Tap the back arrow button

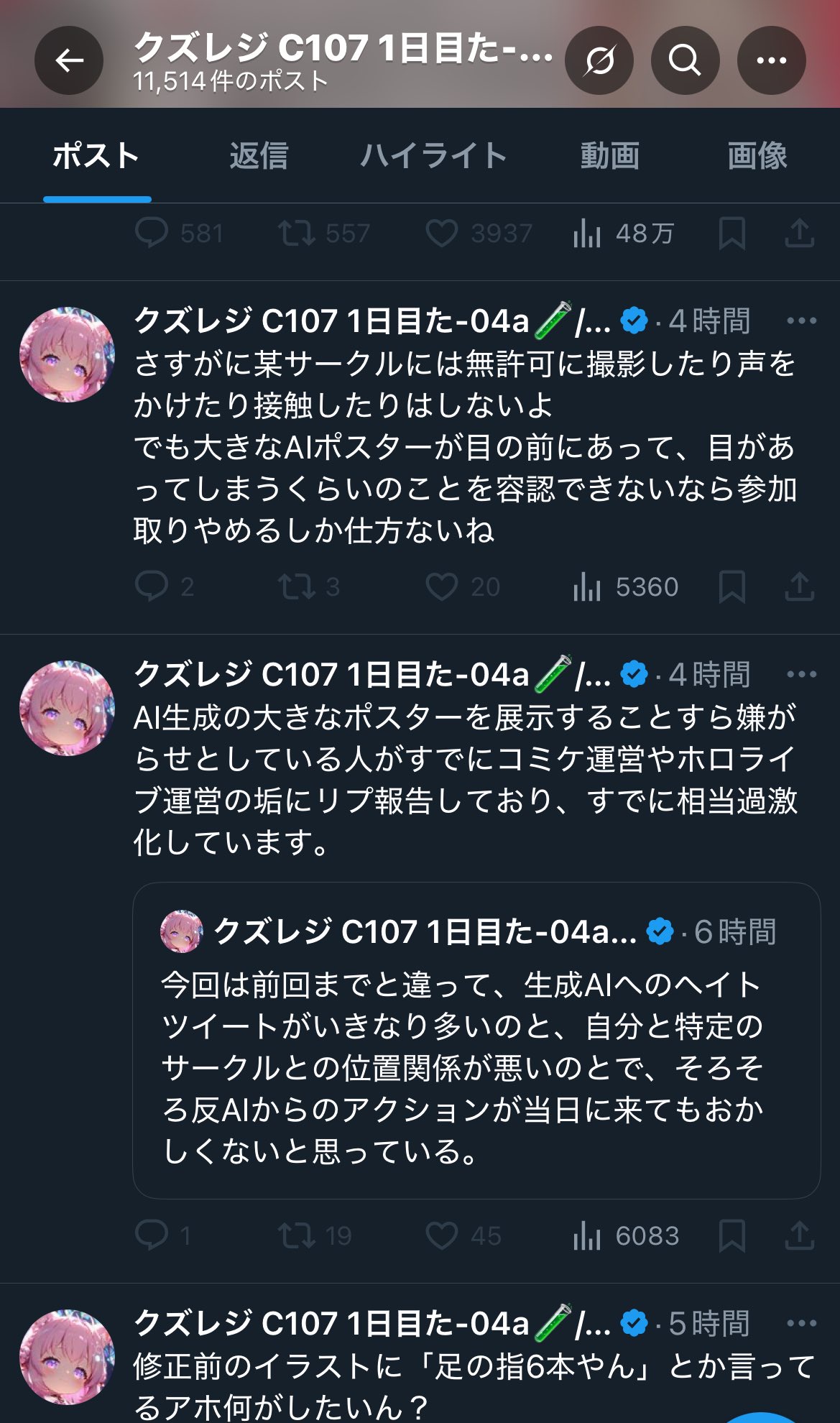(69, 60)
